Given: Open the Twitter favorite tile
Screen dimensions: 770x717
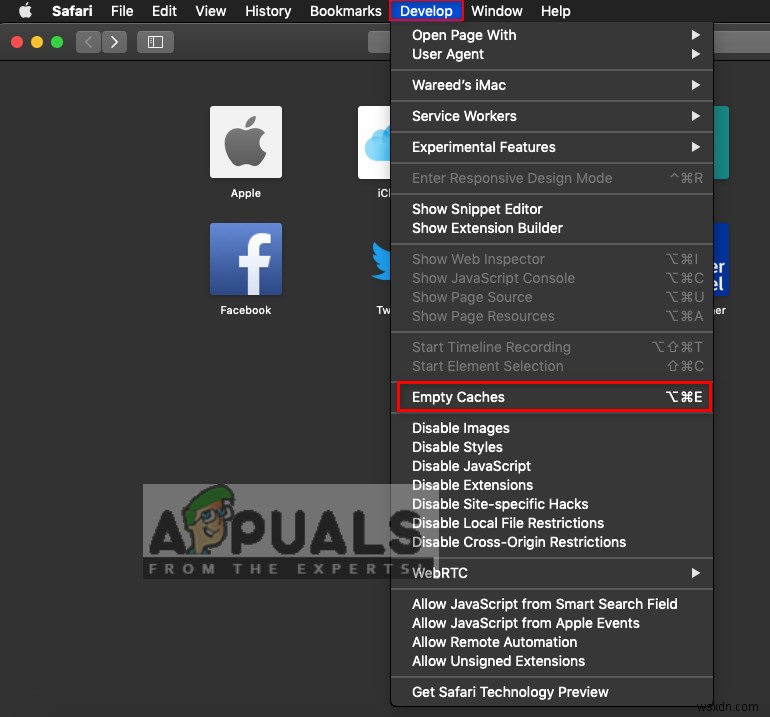Looking at the screenshot, I should 381,260.
